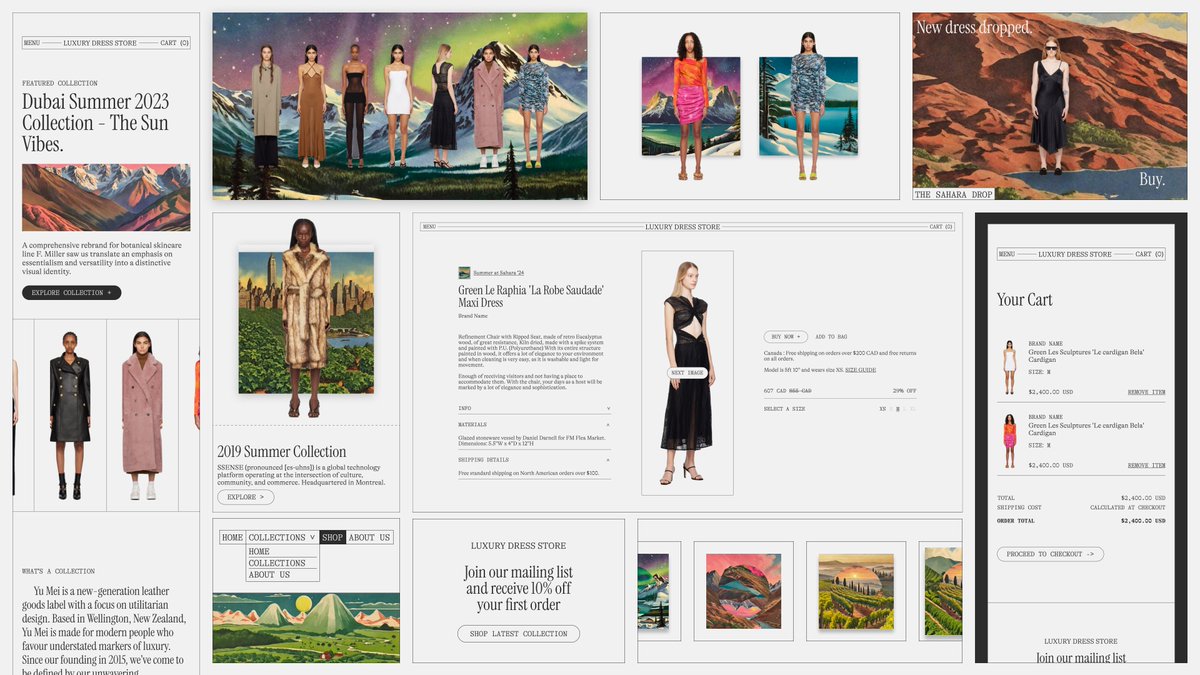Open MENU in the Dubai Summer mobile page header
This screenshot has height=675, width=1200.
pos(31,43)
